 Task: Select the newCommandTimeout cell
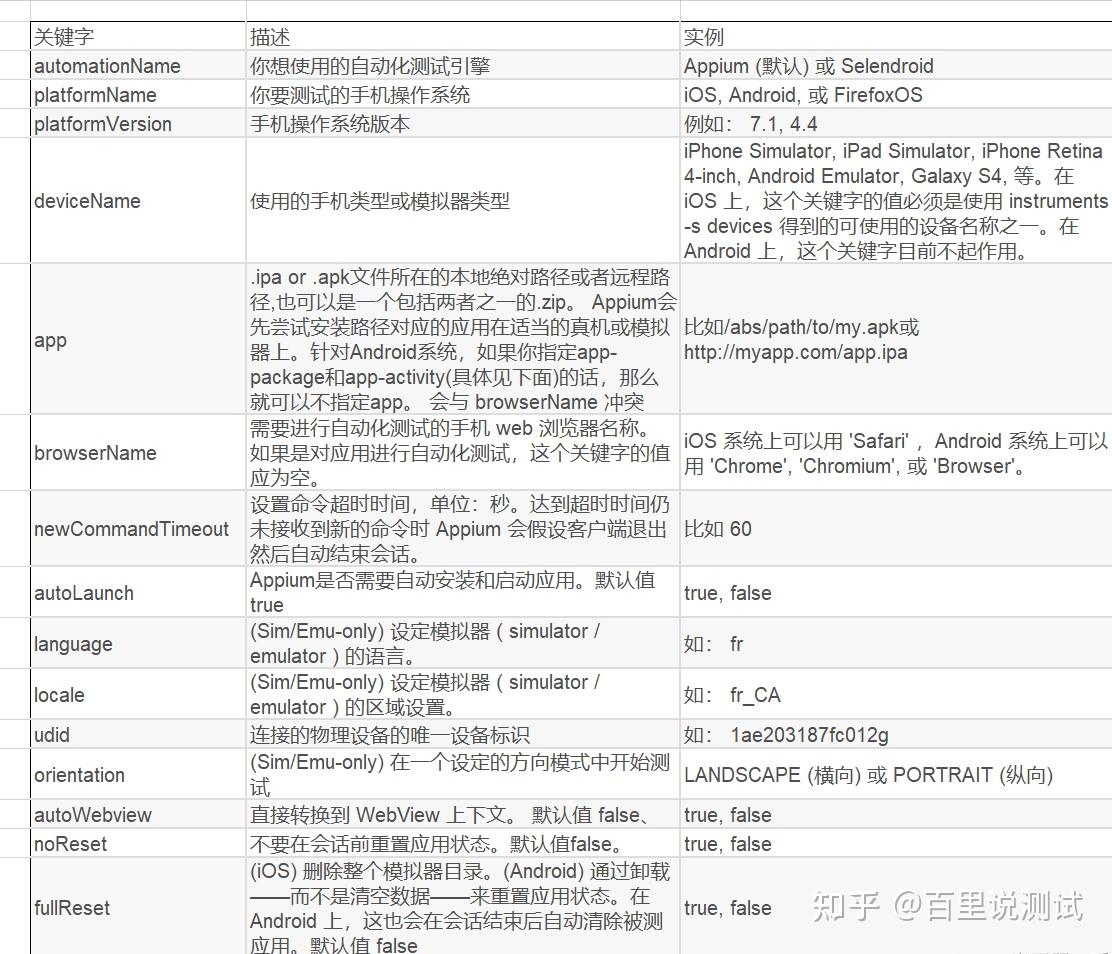(x=138, y=528)
